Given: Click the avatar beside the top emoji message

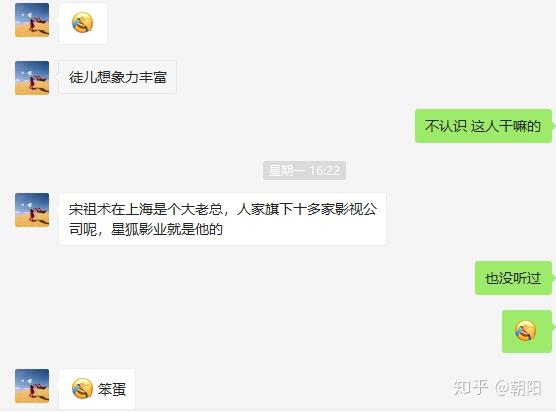Looking at the screenshot, I should 32,20.
